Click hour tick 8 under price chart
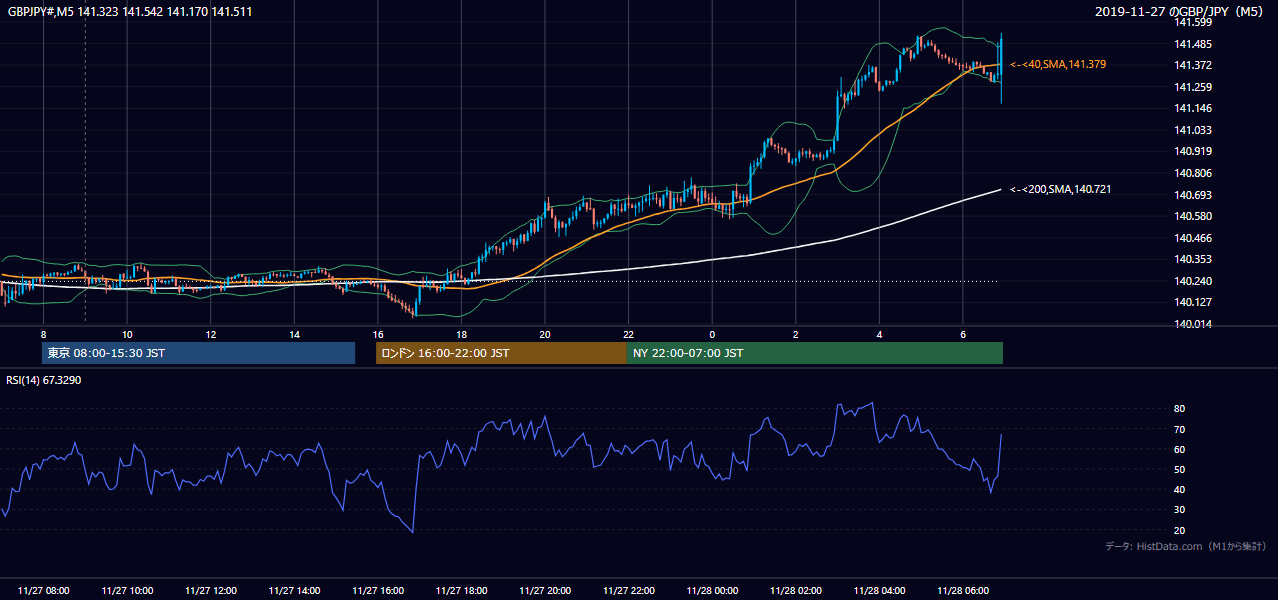 tap(43, 334)
